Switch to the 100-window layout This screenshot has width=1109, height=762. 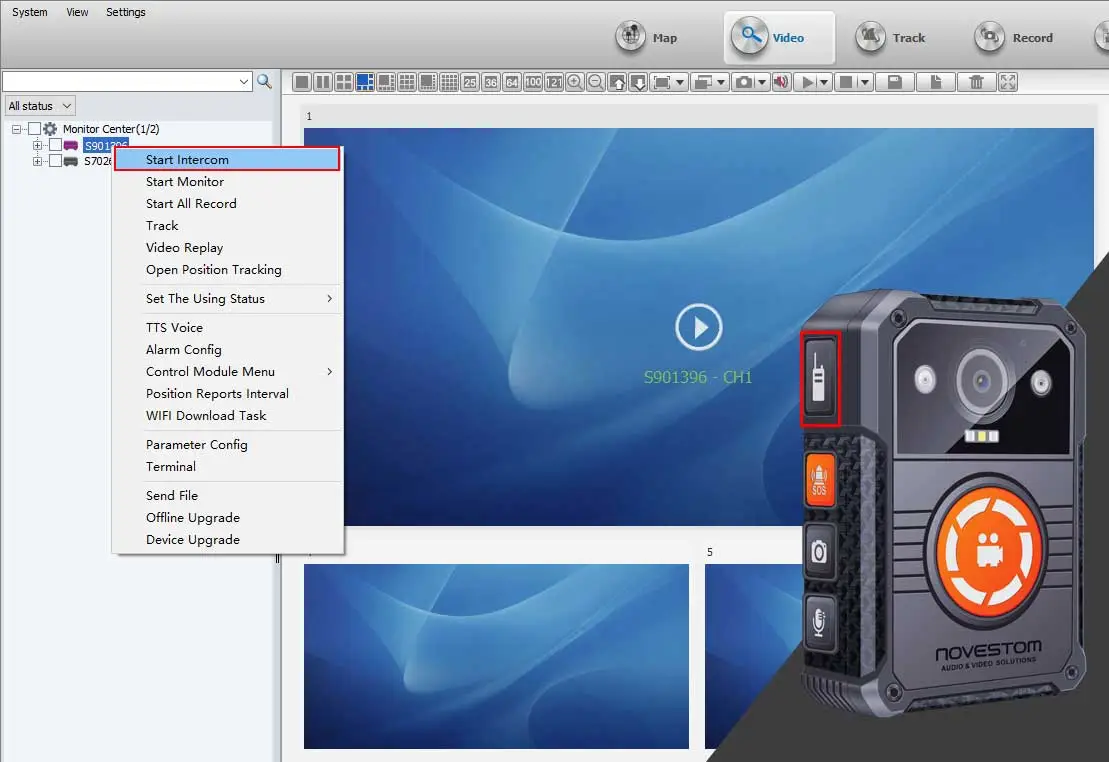(533, 82)
